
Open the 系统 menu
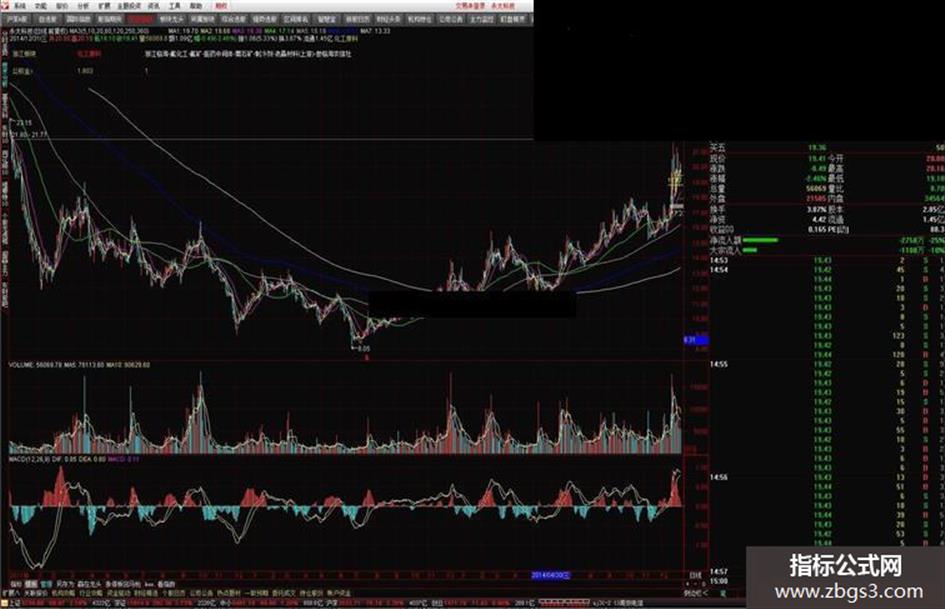click(20, 5)
